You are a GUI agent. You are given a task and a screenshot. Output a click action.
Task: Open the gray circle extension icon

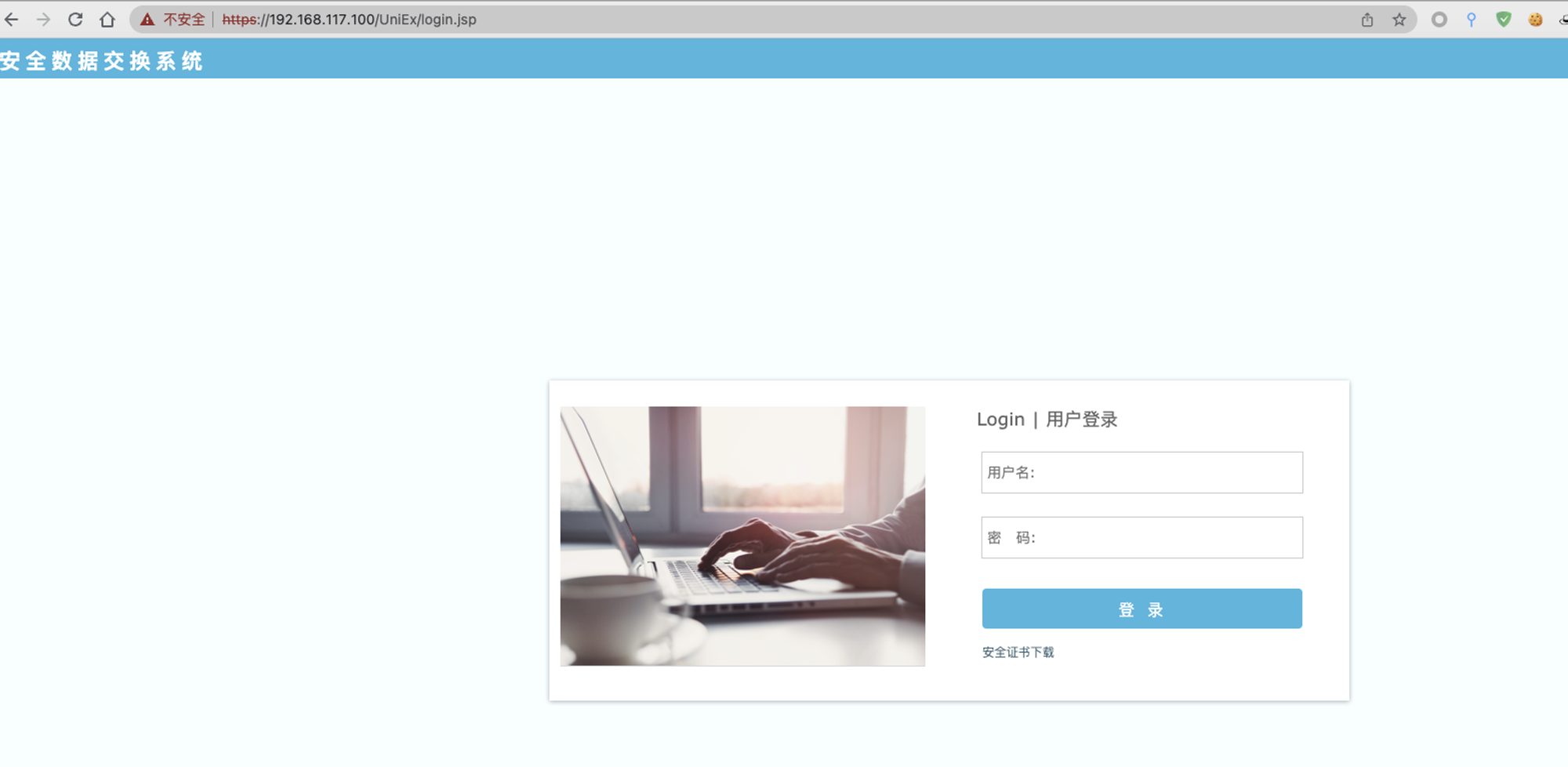click(1439, 20)
